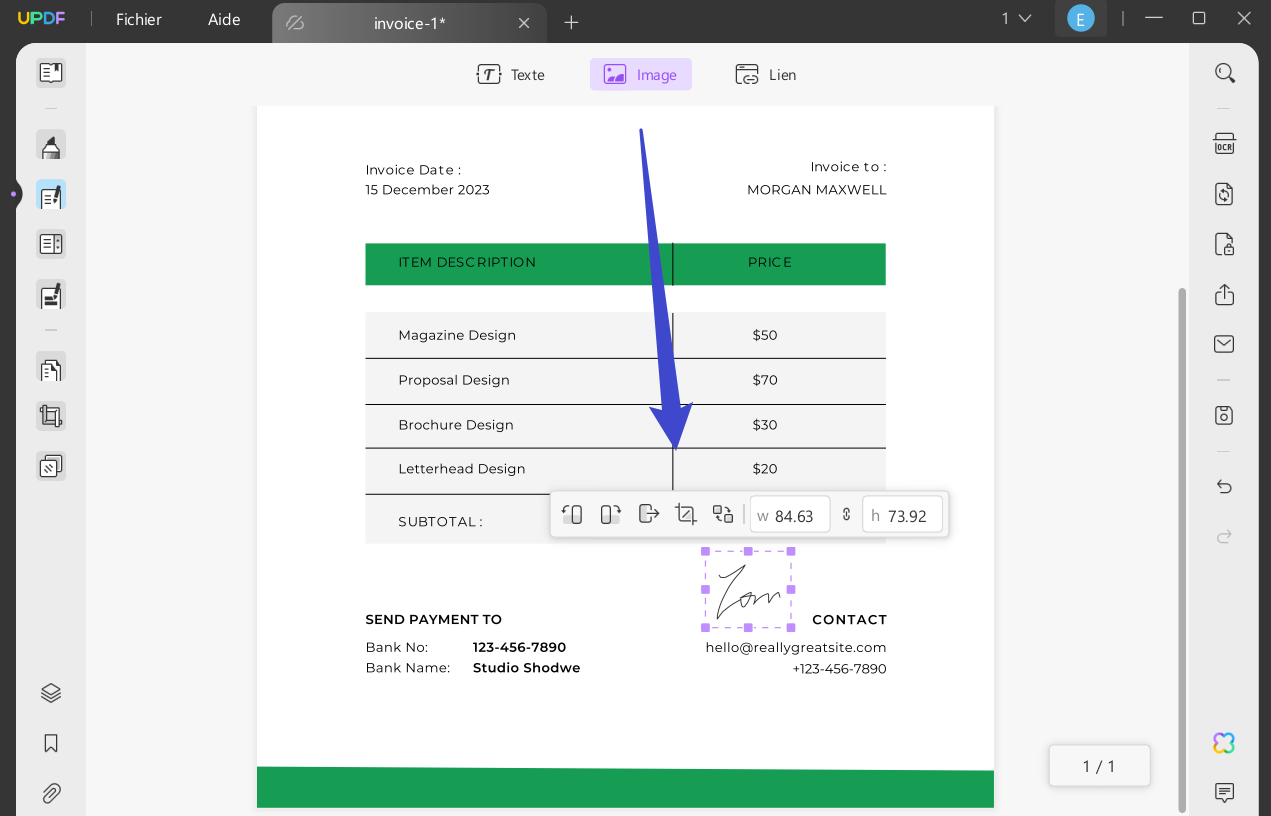Click the Studio Shodwe bank name
The width and height of the screenshot is (1271, 816).
tap(526, 668)
